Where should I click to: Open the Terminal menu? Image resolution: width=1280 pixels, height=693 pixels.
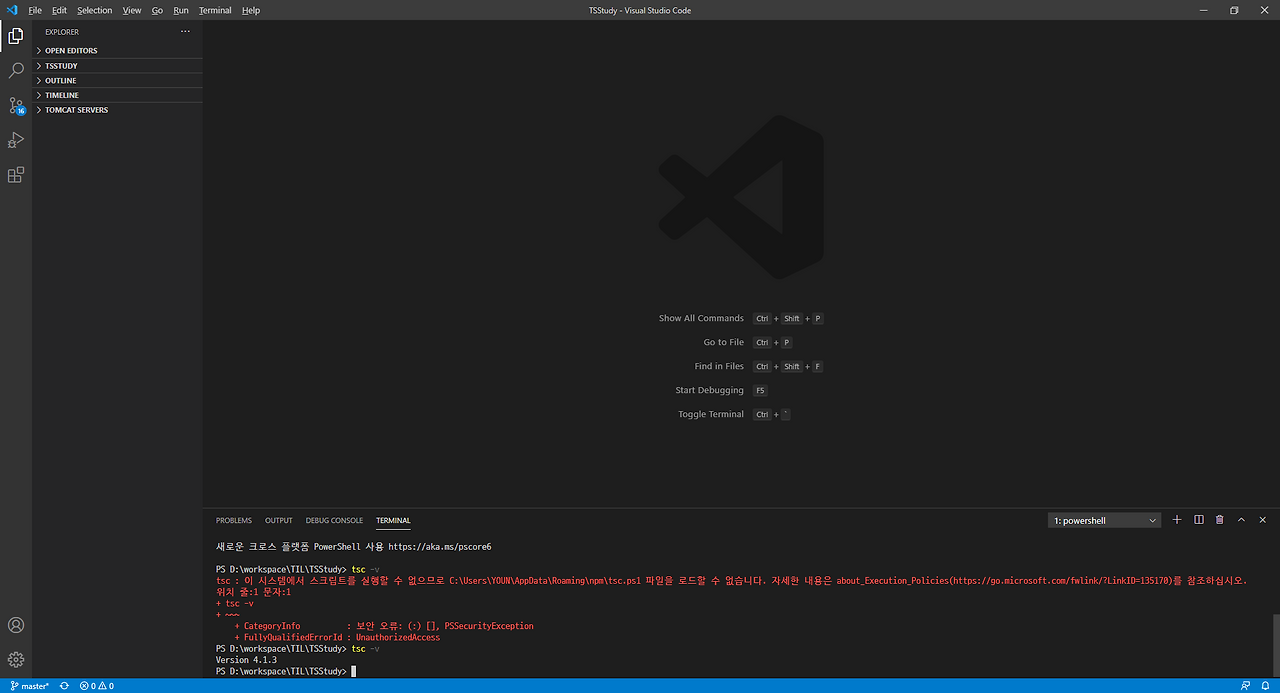[x=214, y=10]
